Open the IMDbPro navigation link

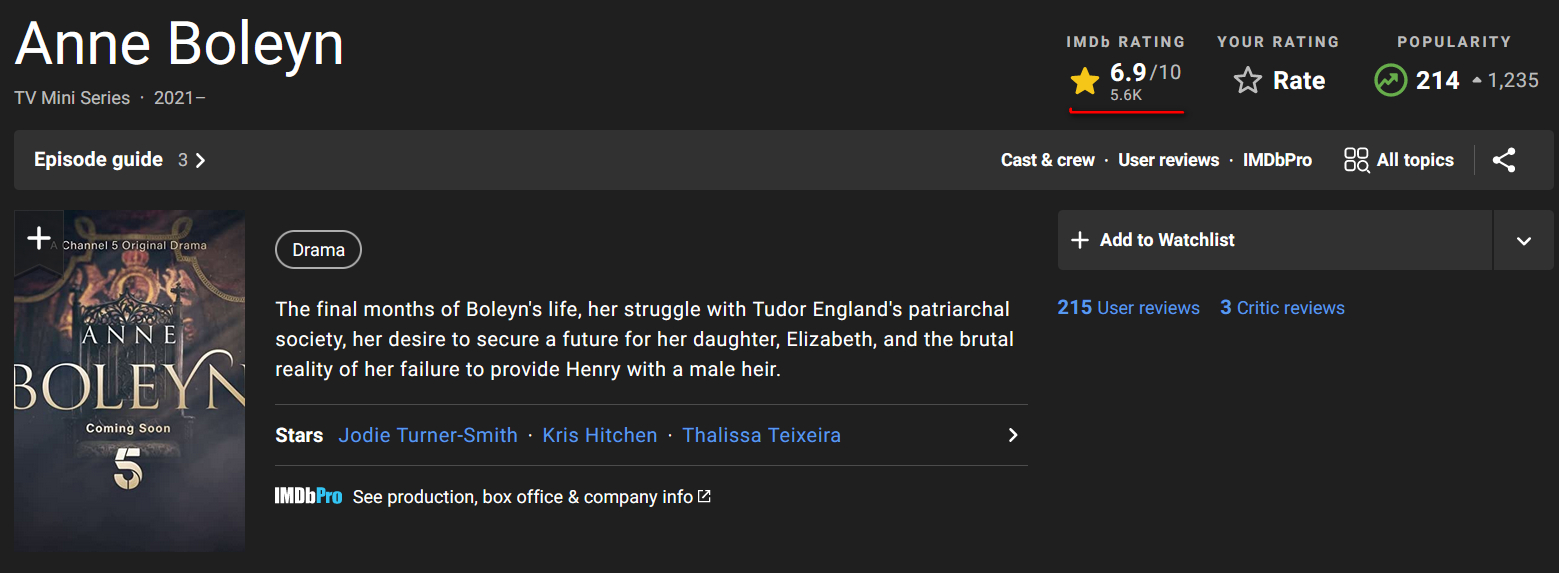click(x=1277, y=160)
